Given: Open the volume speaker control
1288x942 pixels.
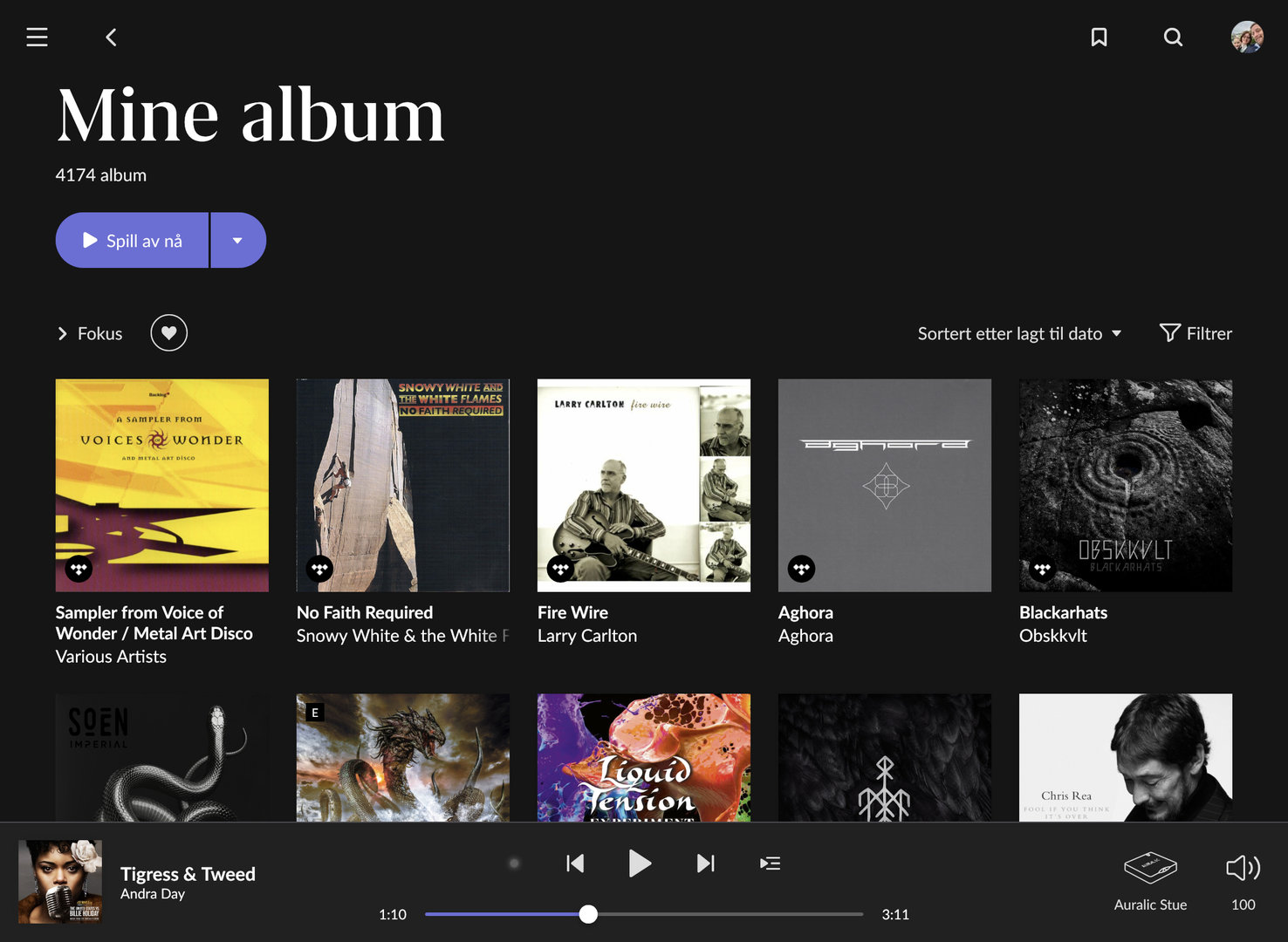Looking at the screenshot, I should [1243, 868].
